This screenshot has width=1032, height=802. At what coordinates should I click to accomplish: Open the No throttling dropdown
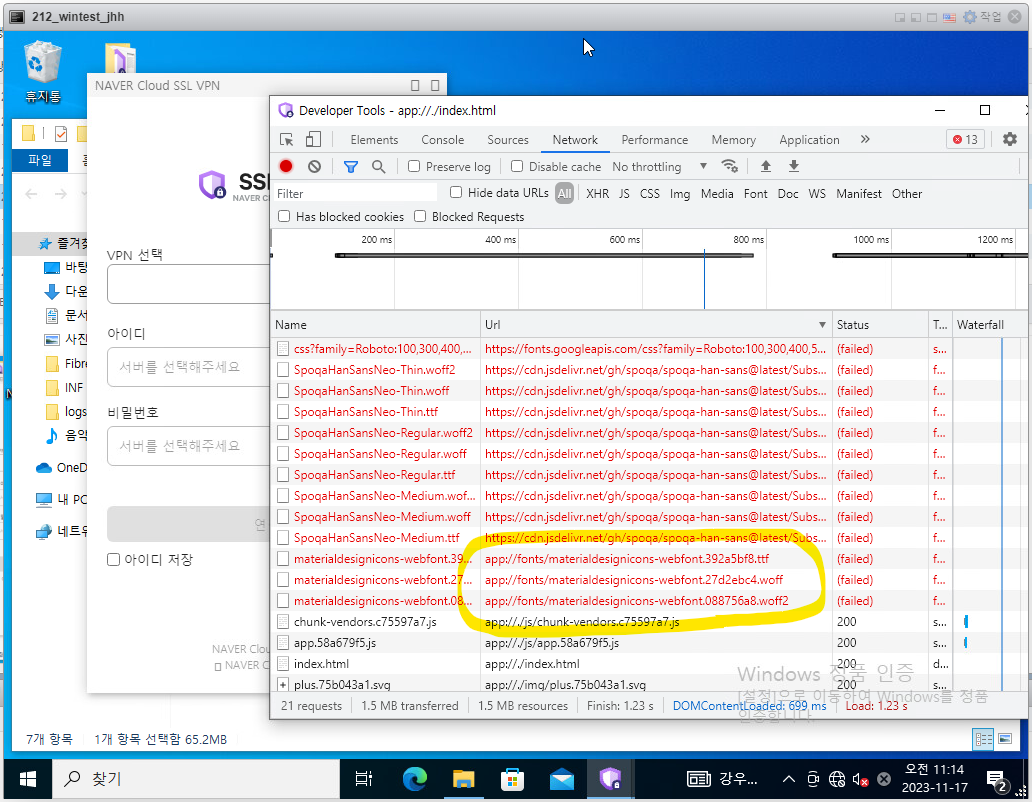[658, 167]
